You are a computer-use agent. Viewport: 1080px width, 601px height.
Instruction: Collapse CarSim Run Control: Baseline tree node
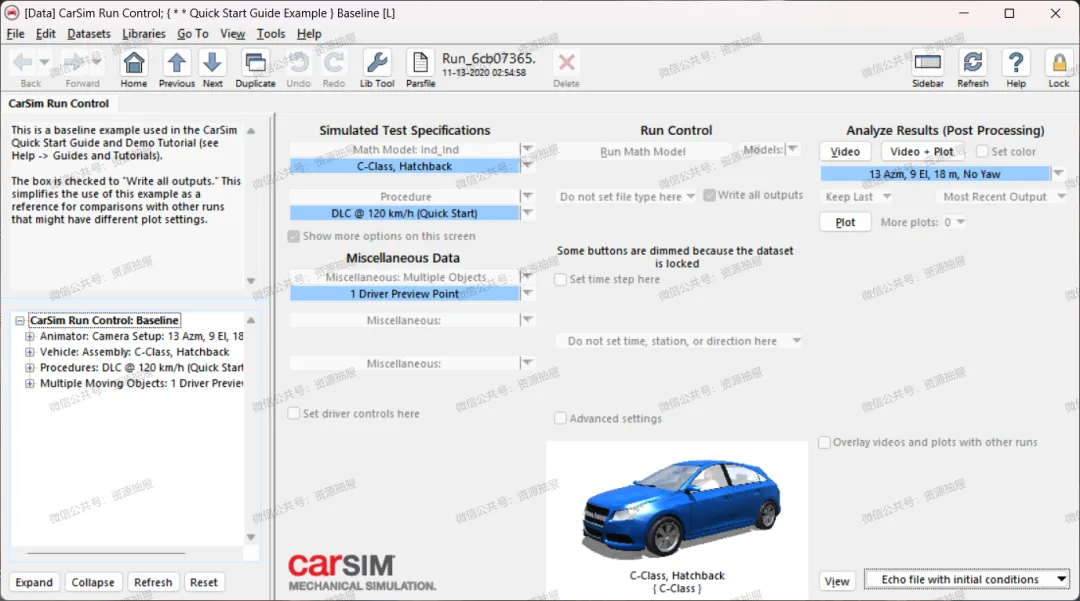20,321
